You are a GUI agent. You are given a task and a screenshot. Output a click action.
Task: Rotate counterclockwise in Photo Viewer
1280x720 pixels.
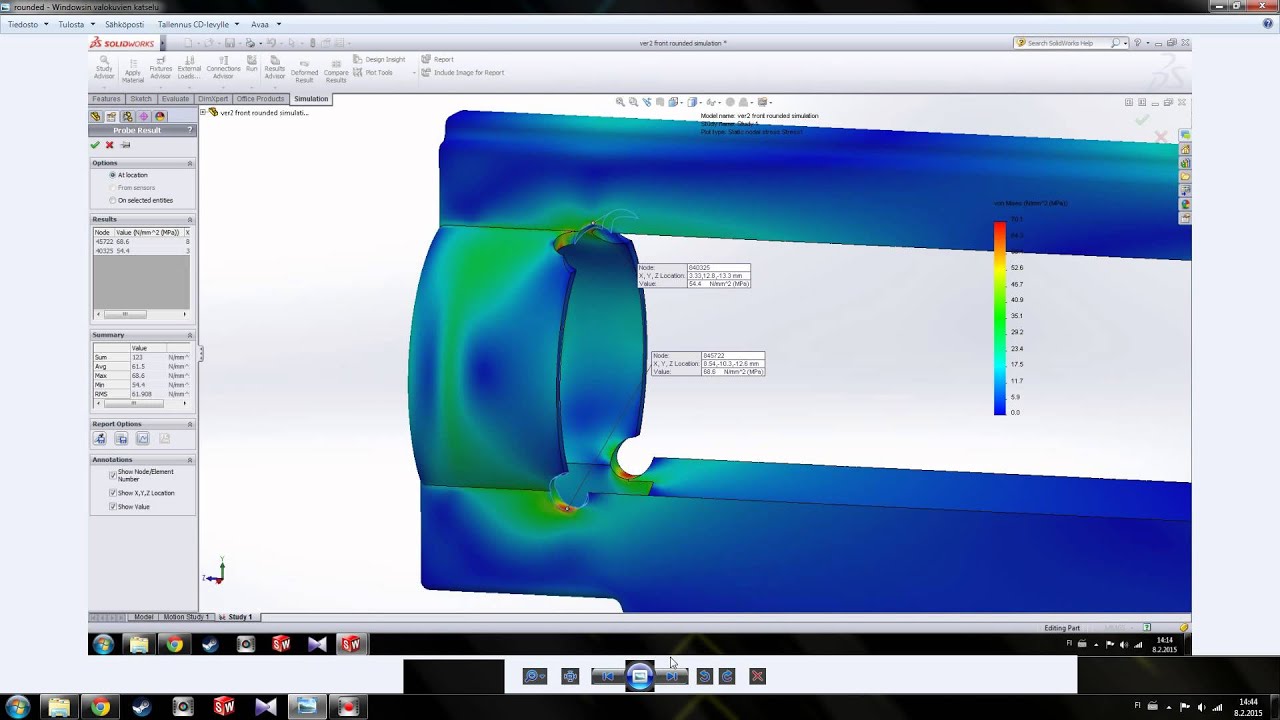[x=704, y=676]
